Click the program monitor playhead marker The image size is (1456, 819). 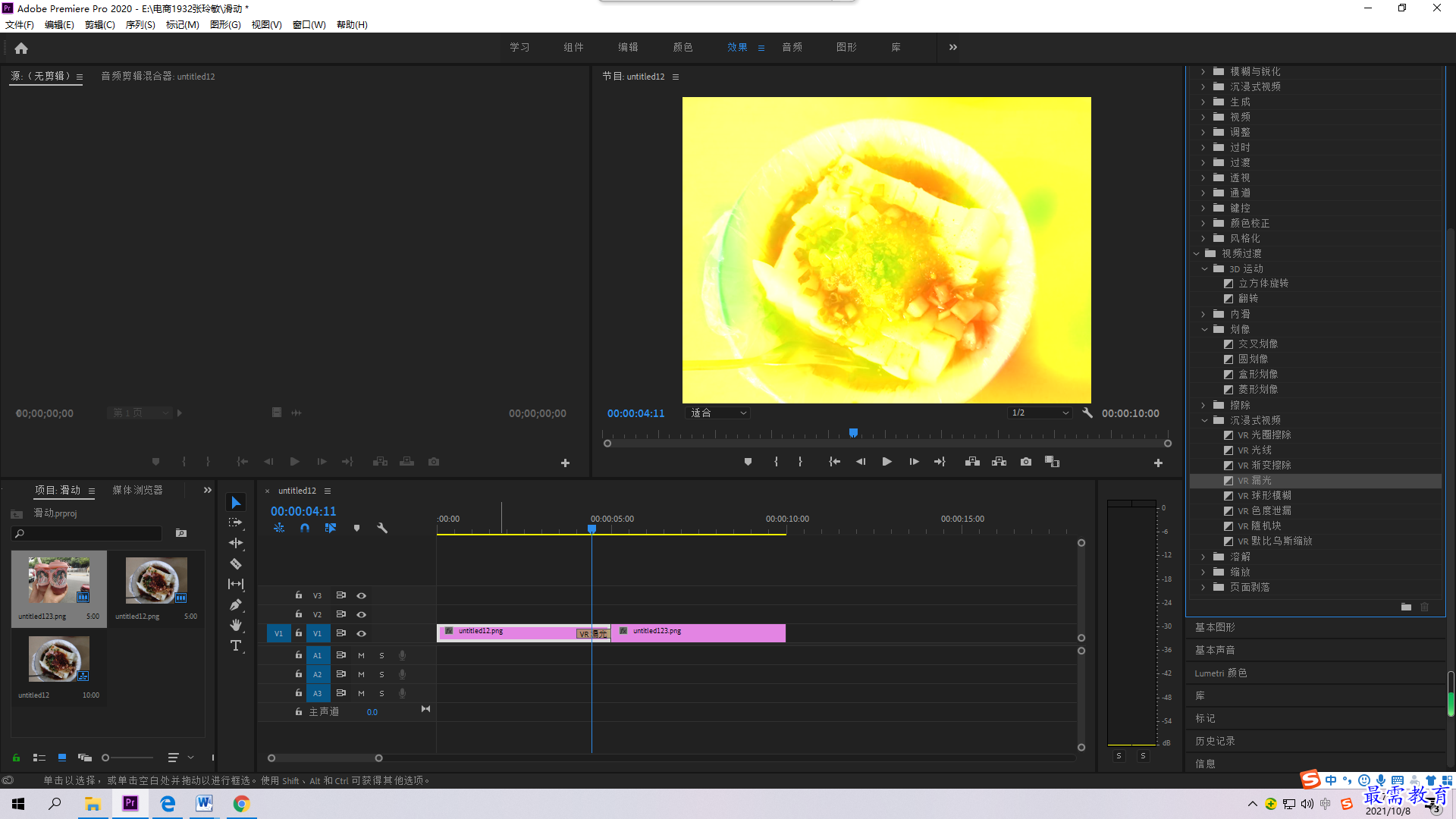tap(854, 433)
